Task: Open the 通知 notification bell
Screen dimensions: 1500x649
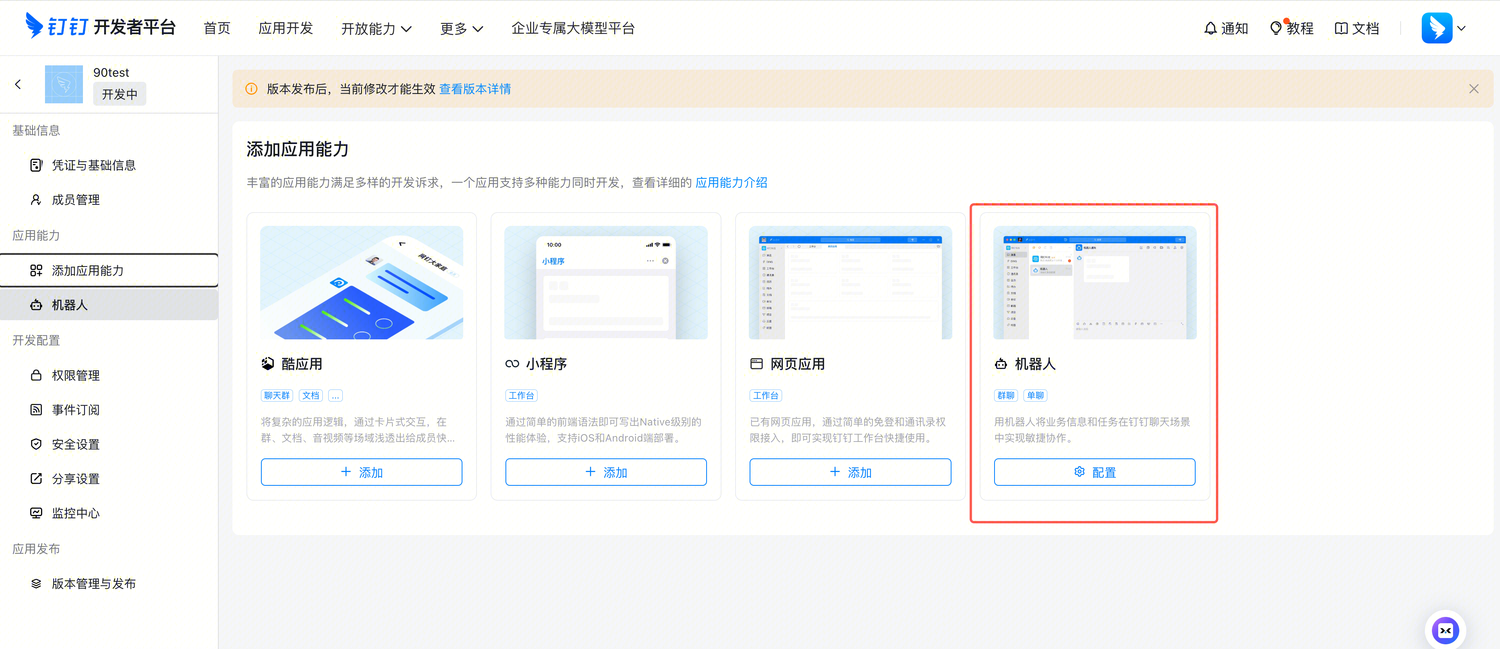Action: [x=1225, y=28]
